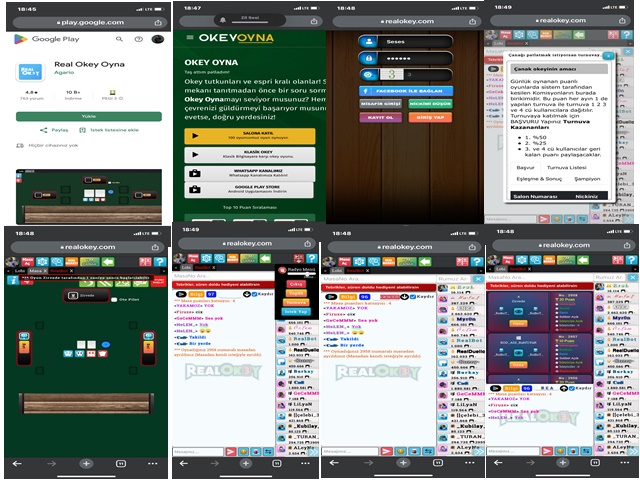Close the Çanak tournament popup
This screenshot has width=640, height=480.
click(x=608, y=56)
